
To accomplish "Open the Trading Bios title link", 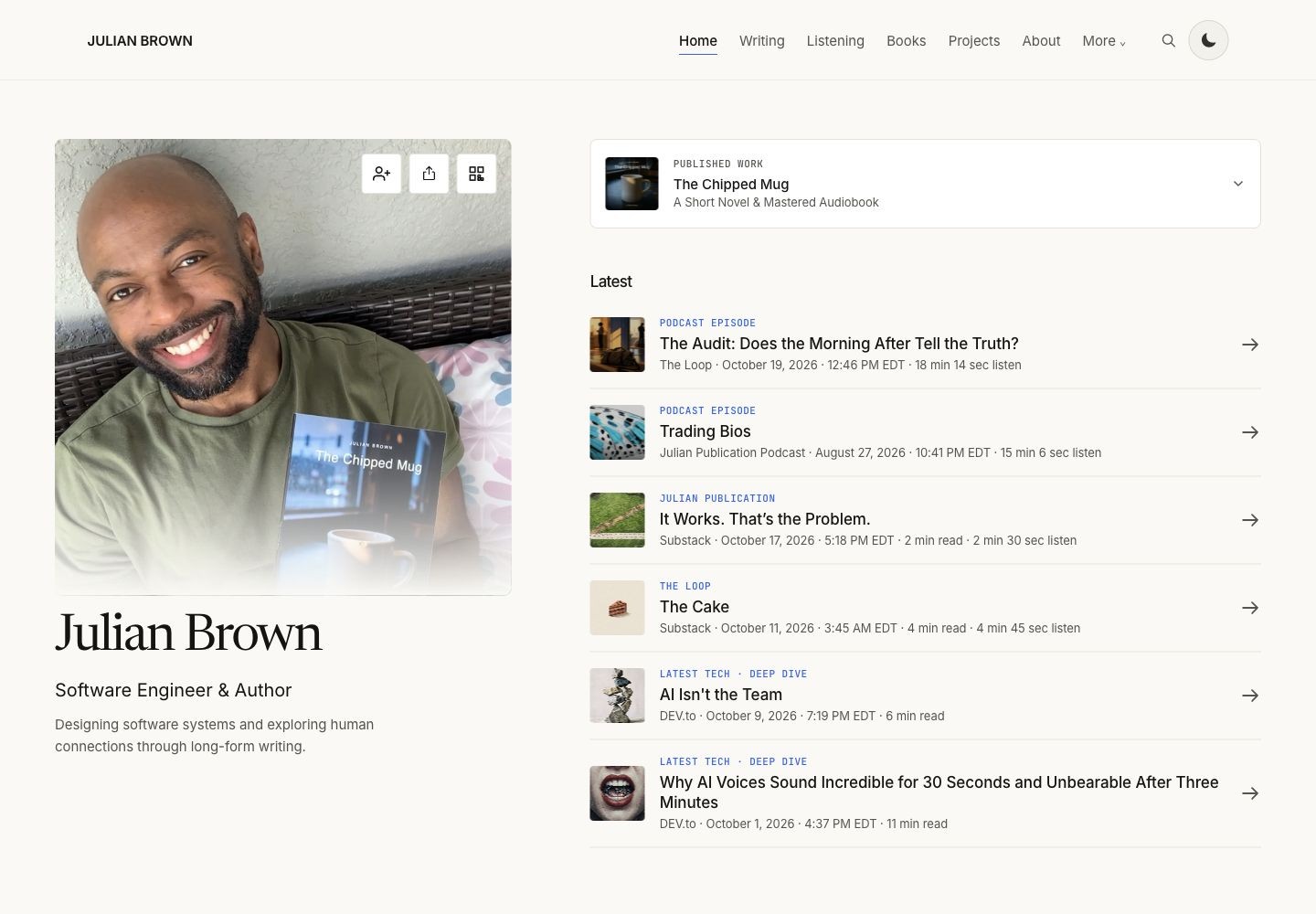I will pyautogui.click(x=706, y=431).
